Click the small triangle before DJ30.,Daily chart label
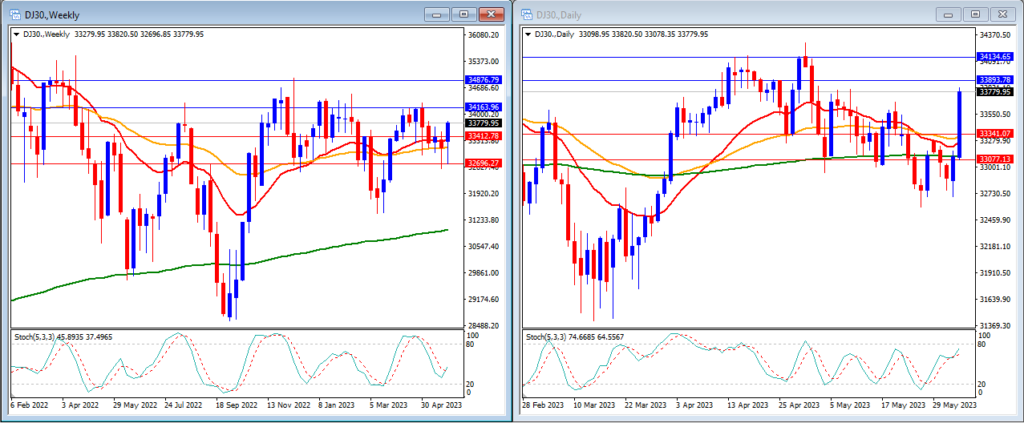Screen dimensions: 1024x423 [528, 34]
